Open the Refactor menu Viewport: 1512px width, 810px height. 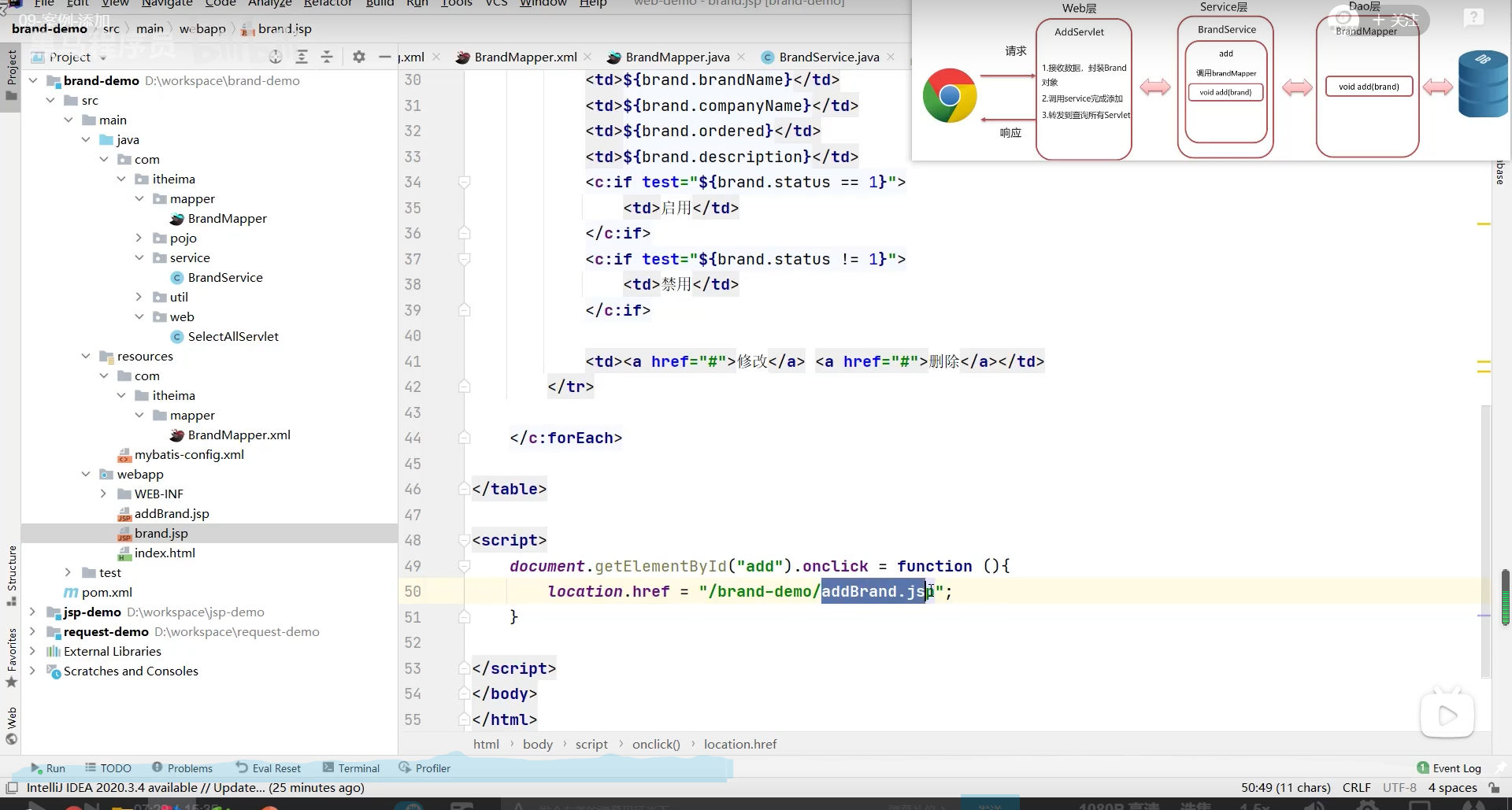point(328,3)
